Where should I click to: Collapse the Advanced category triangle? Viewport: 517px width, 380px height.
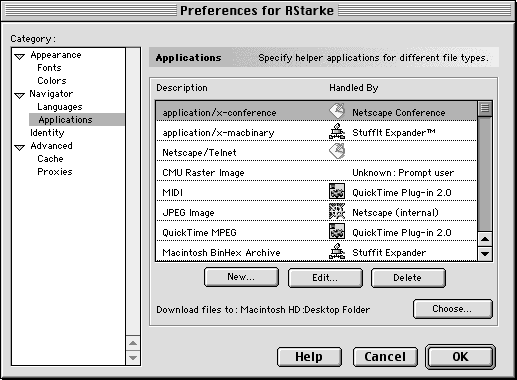coord(20,147)
